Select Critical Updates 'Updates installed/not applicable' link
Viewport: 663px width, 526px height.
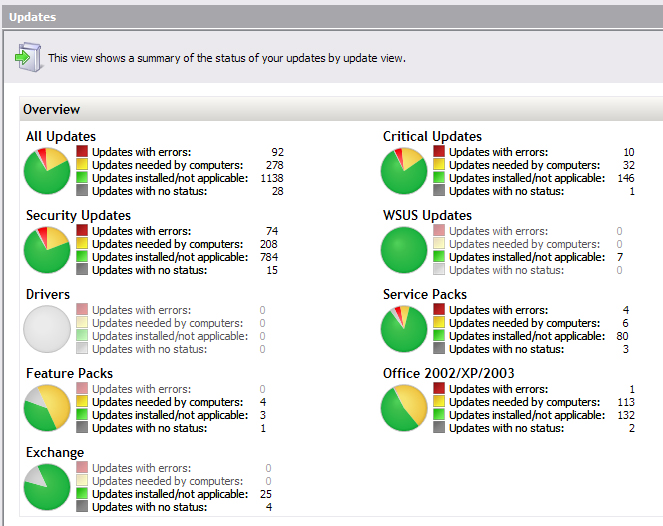pyautogui.click(x=527, y=178)
